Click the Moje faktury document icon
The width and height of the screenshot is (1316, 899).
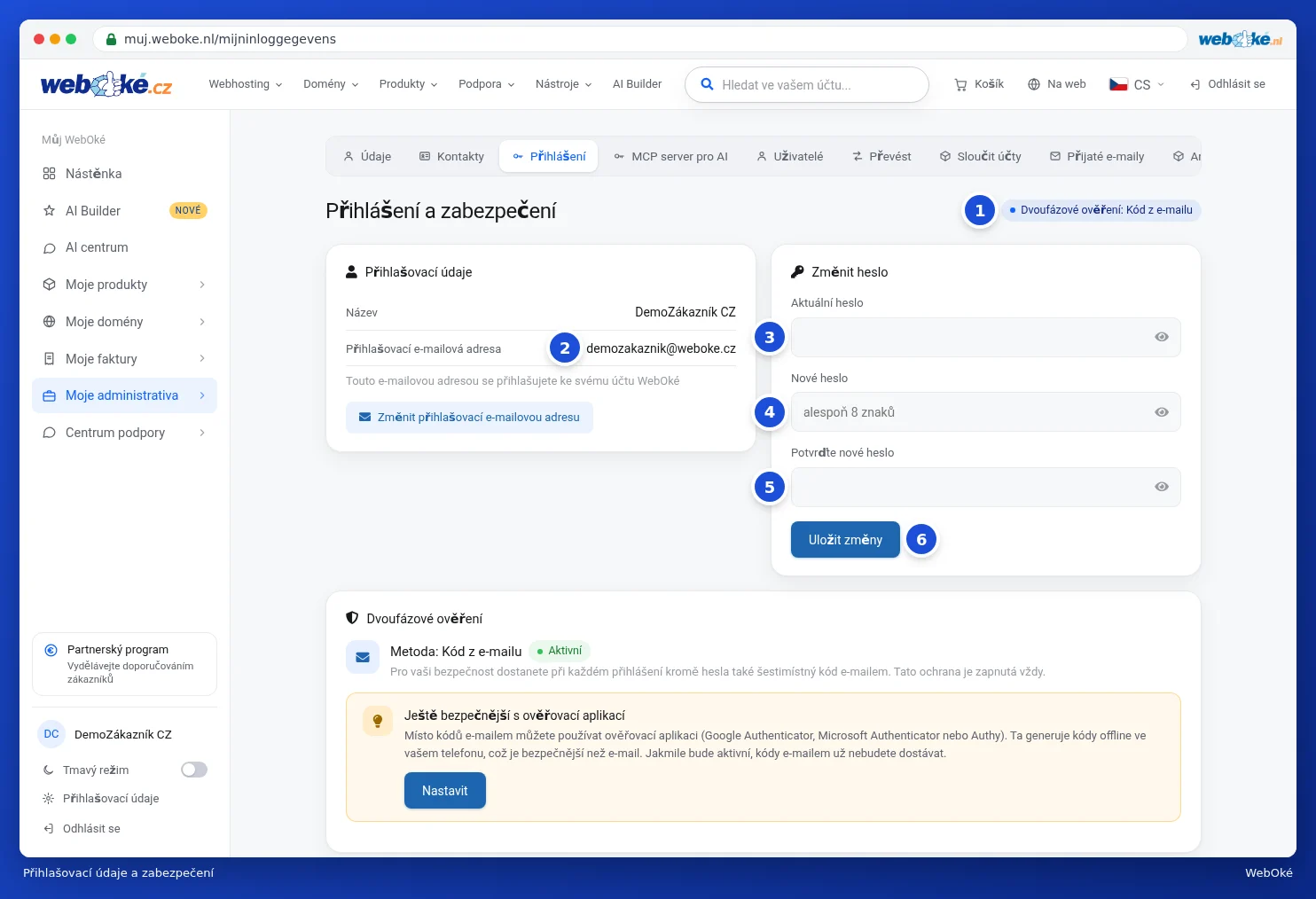click(x=50, y=359)
